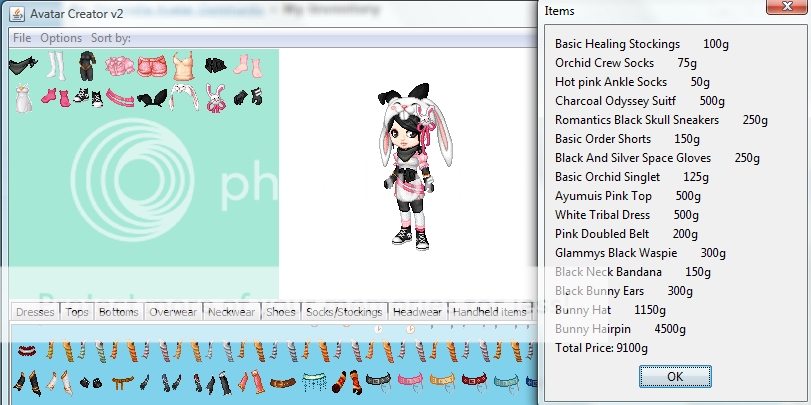This screenshot has height=405, width=811.
Task: Switch to the Overwear tab
Action: pos(173,312)
